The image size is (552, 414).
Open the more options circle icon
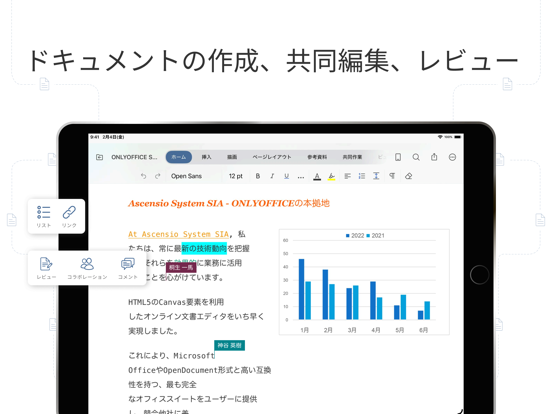pyautogui.click(x=452, y=157)
